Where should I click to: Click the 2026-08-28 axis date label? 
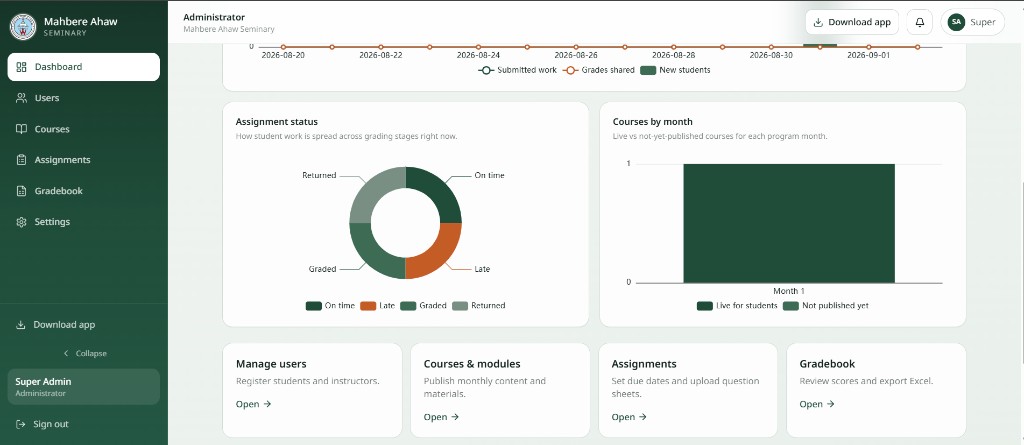673,56
